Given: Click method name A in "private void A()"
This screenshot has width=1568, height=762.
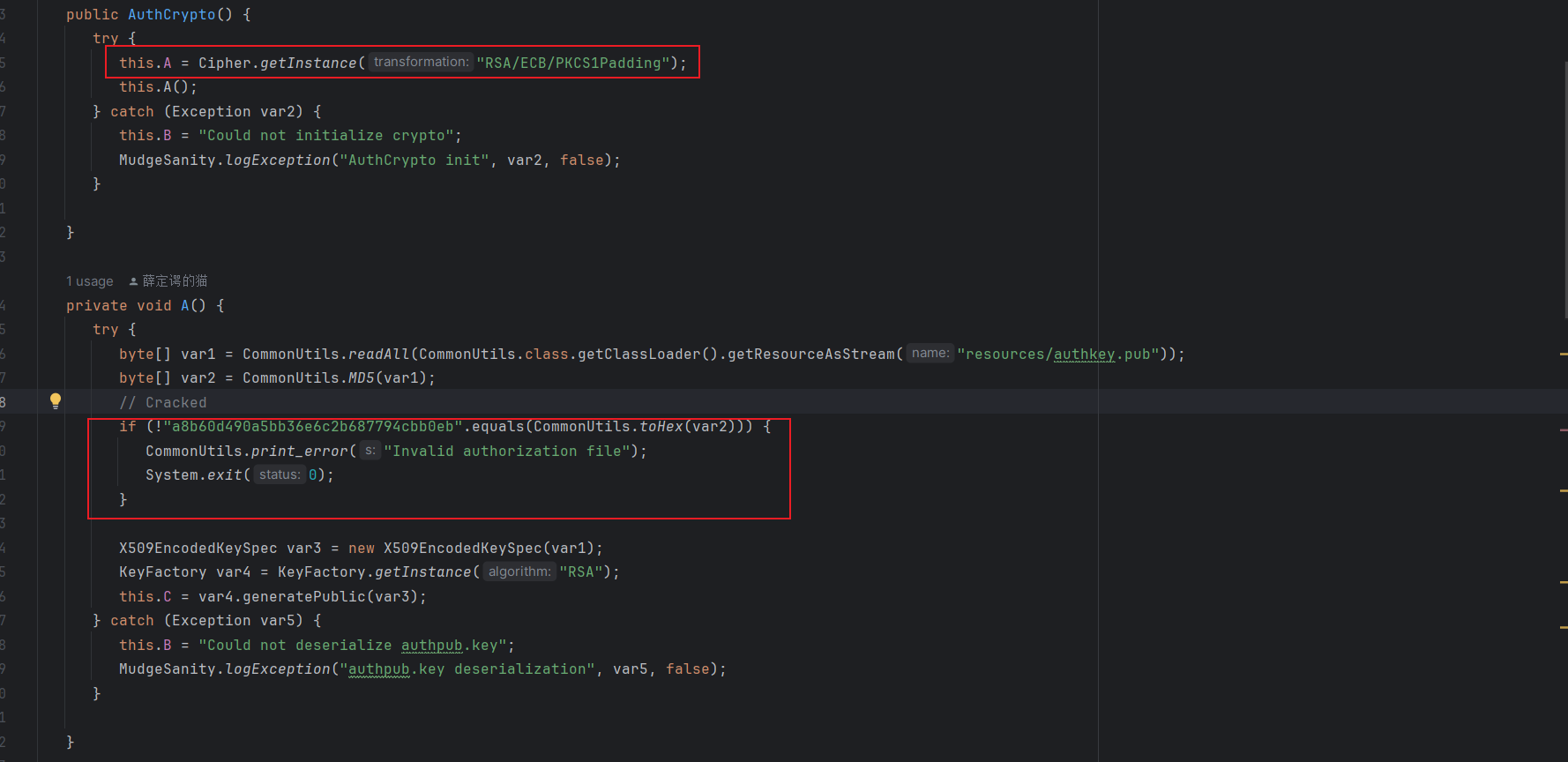Looking at the screenshot, I should (x=185, y=306).
